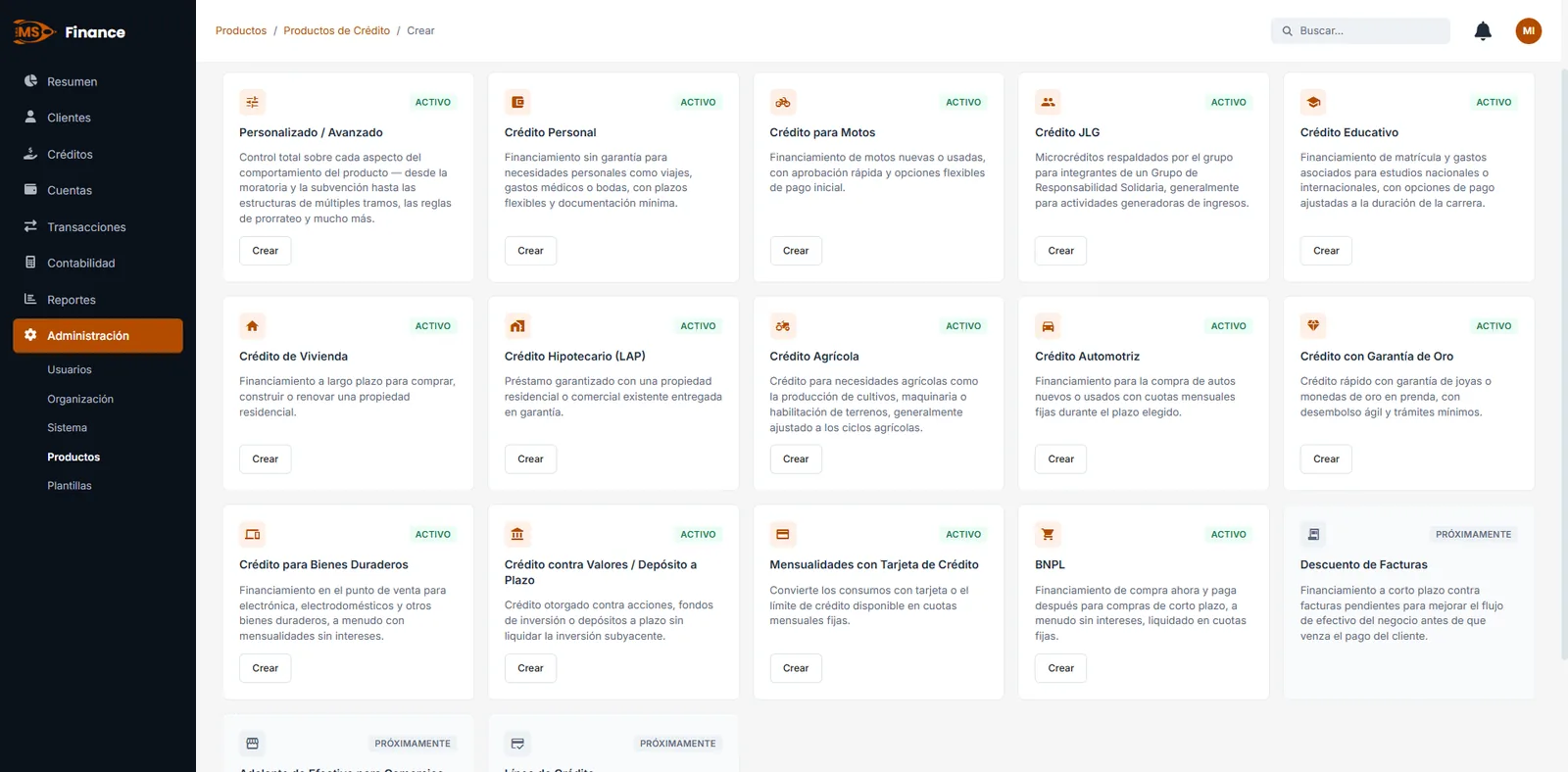Click the Crédito Agrícola tractor icon
Viewport: 1568px width, 772px height.
(x=782, y=326)
